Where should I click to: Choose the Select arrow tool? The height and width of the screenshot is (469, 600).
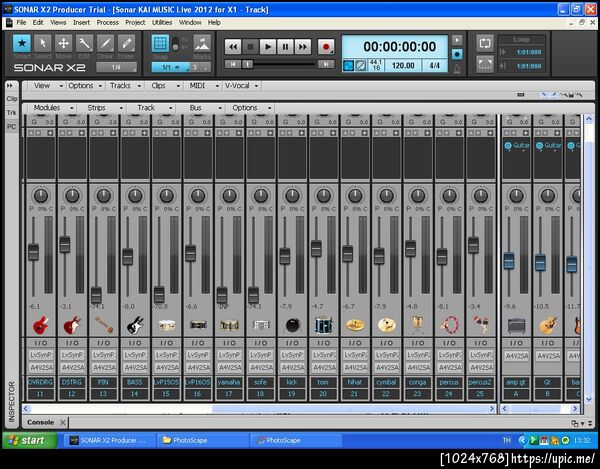click(x=42, y=43)
